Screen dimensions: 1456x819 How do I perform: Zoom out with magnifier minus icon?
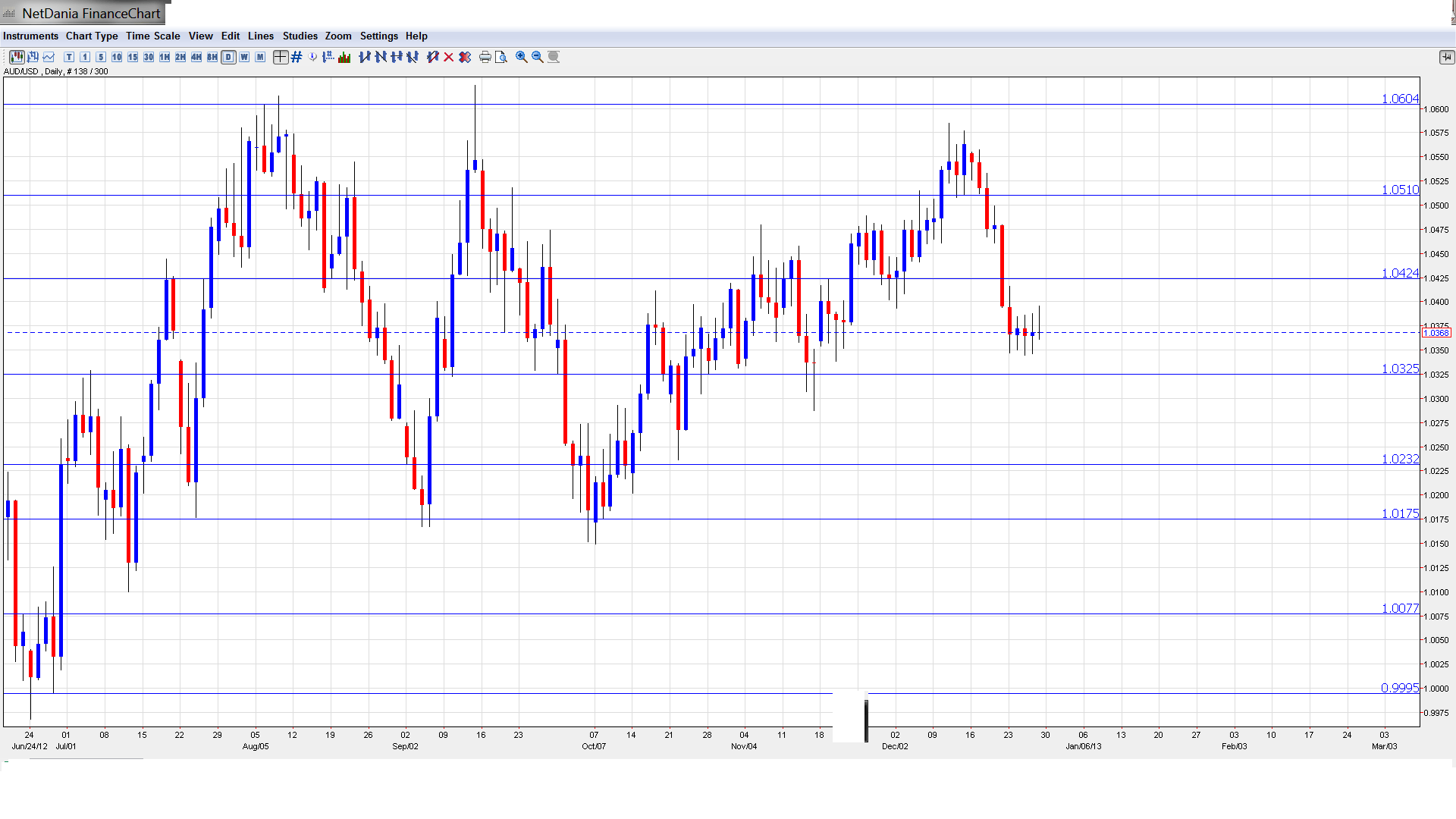tap(538, 57)
